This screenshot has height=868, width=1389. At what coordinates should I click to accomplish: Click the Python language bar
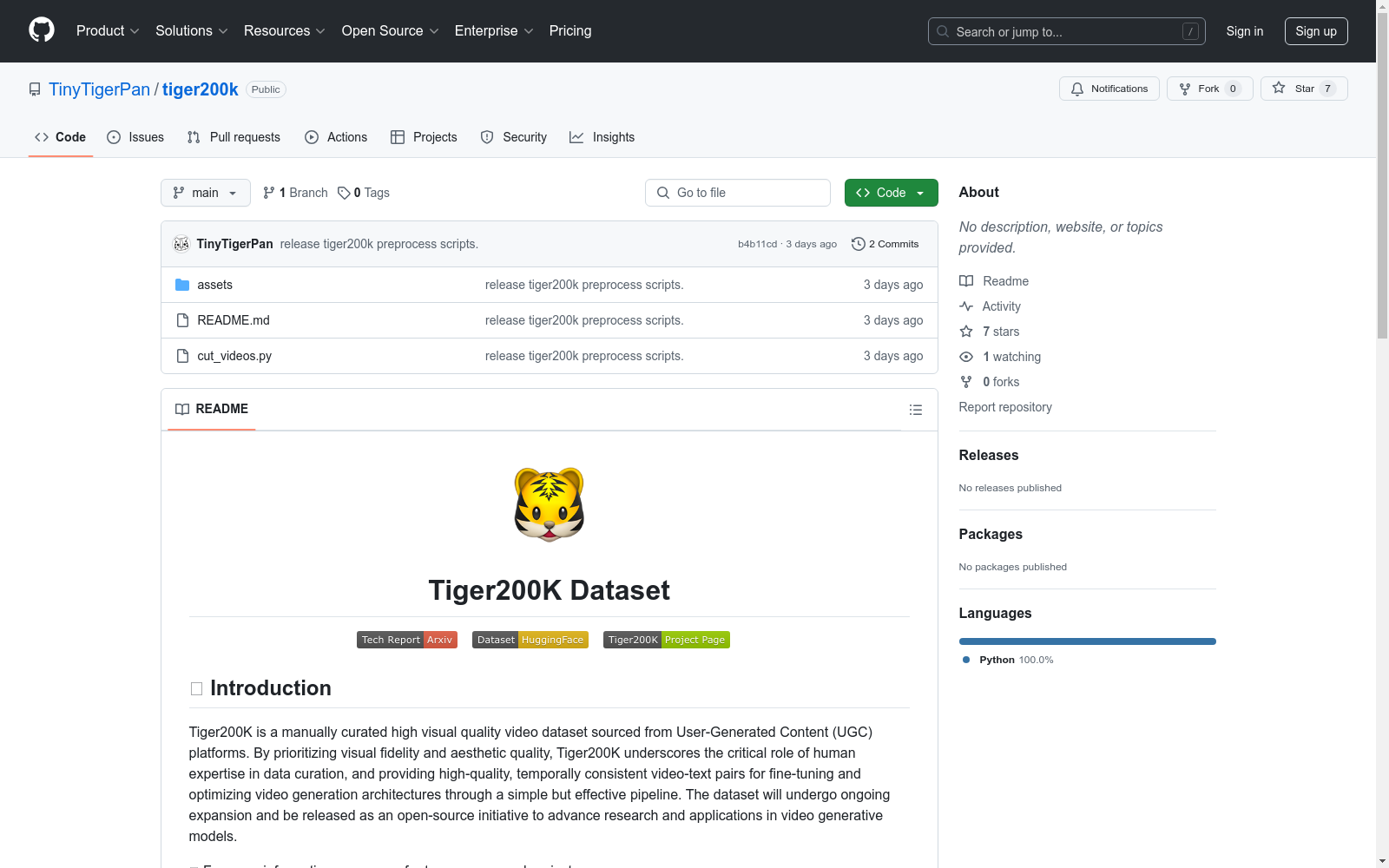1087,641
